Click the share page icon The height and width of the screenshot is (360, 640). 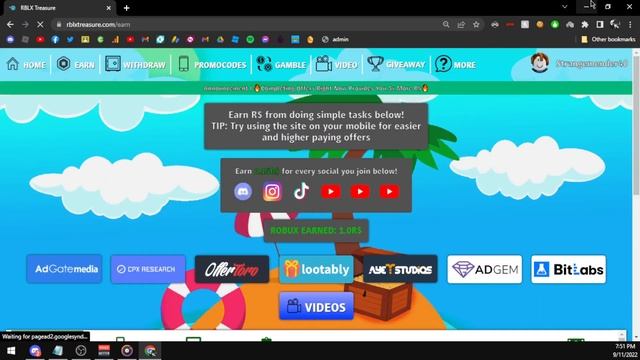tap(461, 24)
